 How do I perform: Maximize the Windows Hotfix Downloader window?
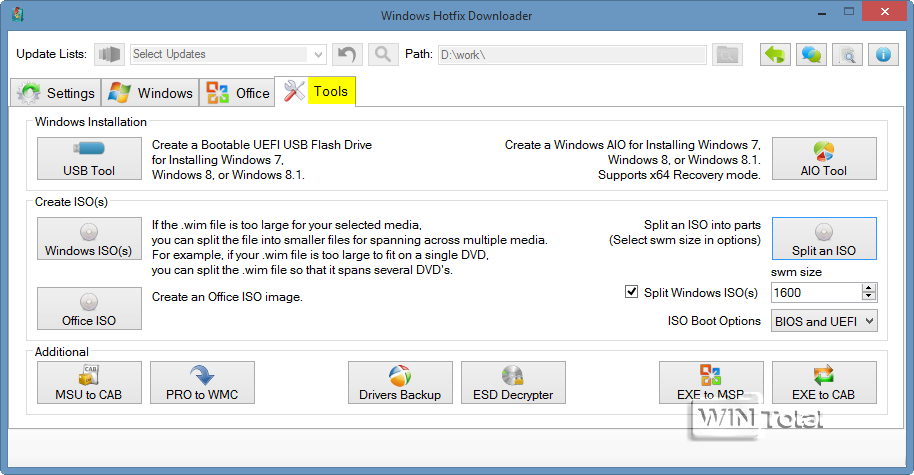click(849, 12)
